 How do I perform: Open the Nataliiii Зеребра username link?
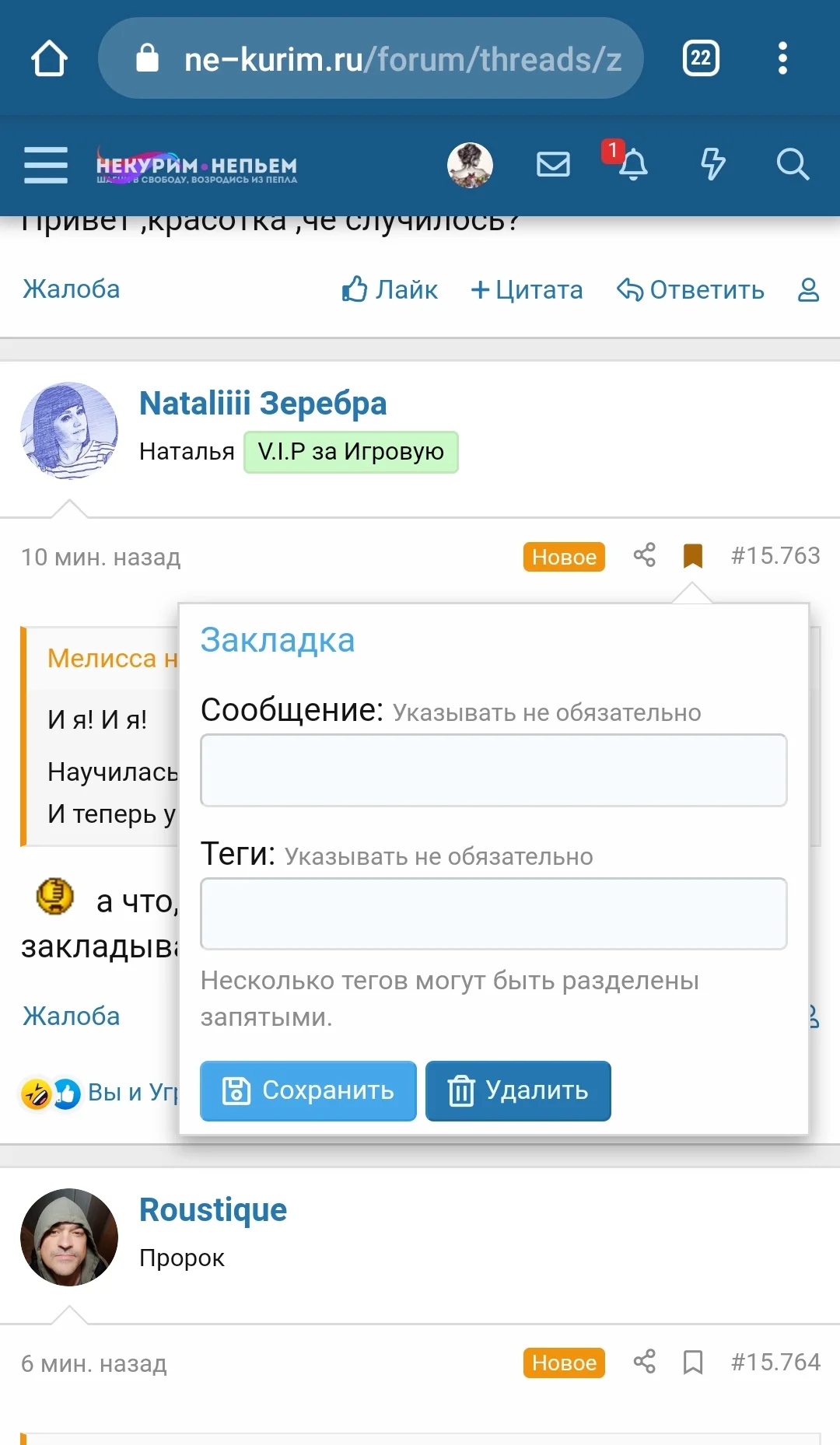pos(263,403)
